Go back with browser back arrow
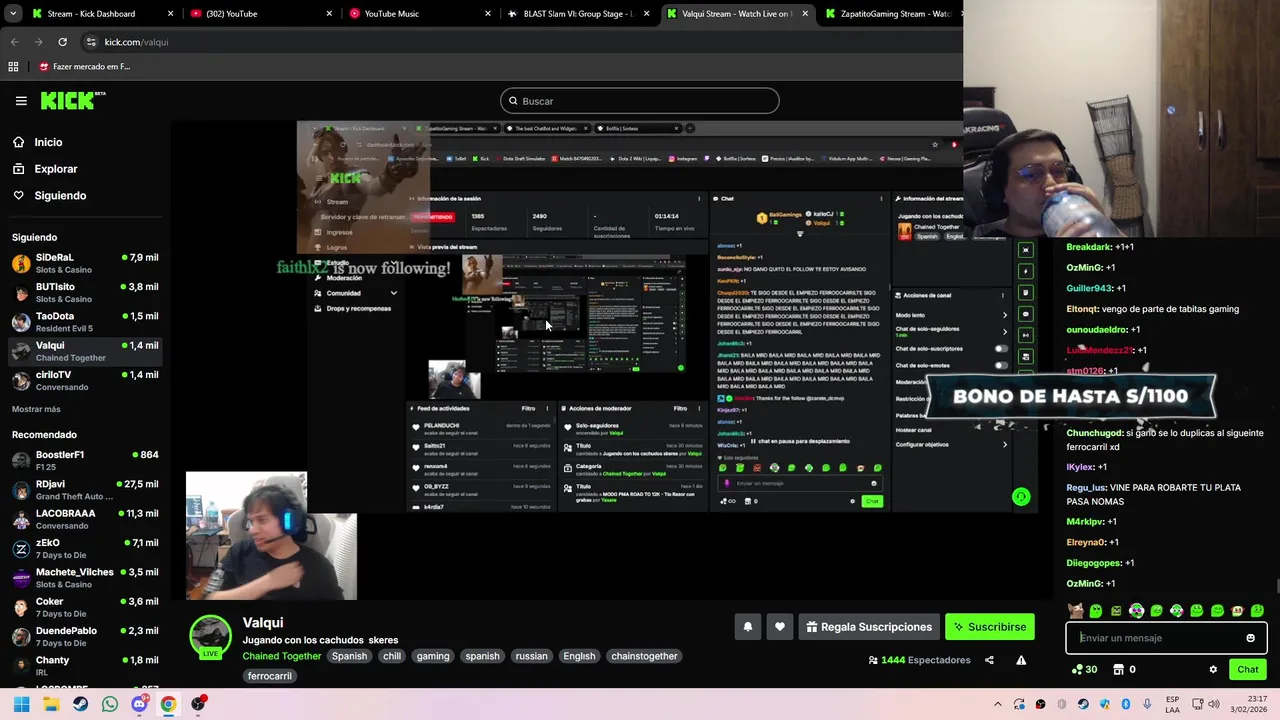The width and height of the screenshot is (1280, 720). pyautogui.click(x=14, y=42)
